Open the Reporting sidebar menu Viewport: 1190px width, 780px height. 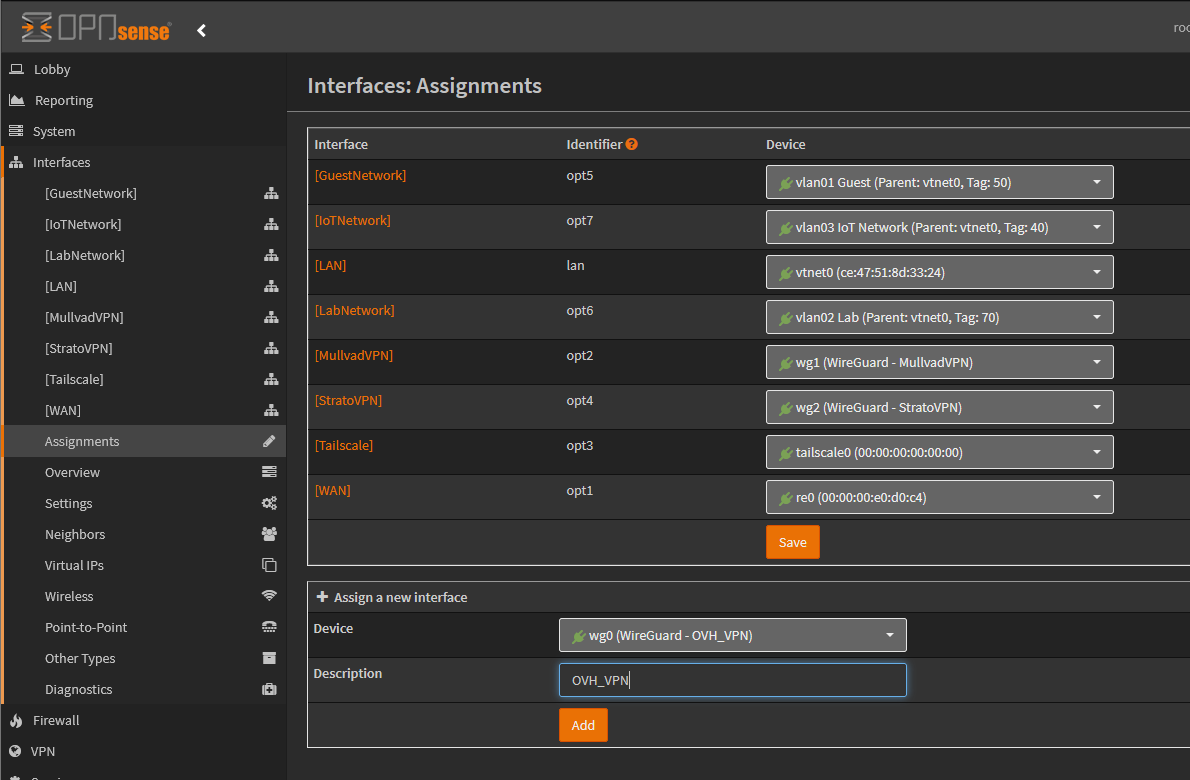tap(63, 100)
